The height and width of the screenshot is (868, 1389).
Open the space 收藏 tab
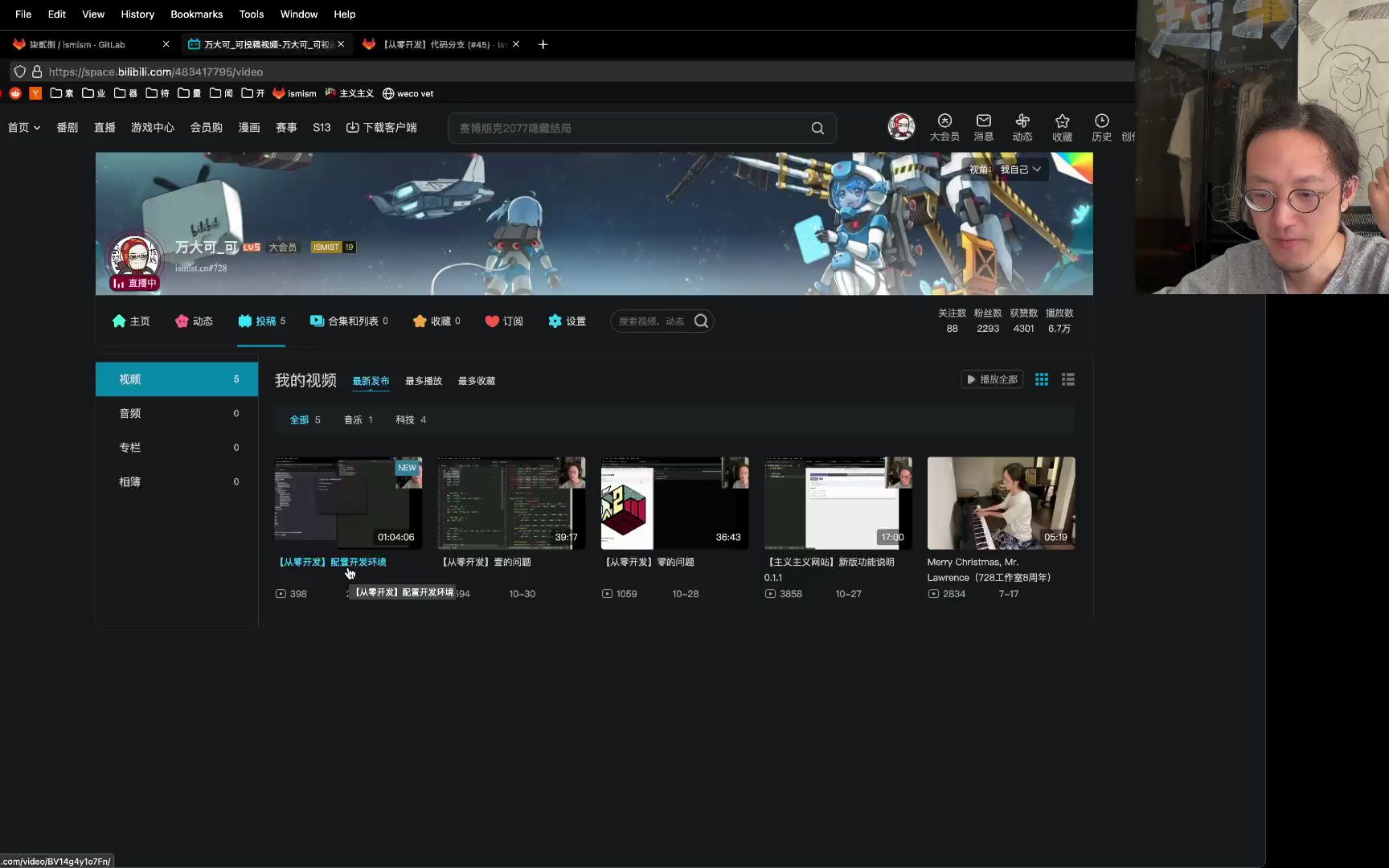click(436, 321)
